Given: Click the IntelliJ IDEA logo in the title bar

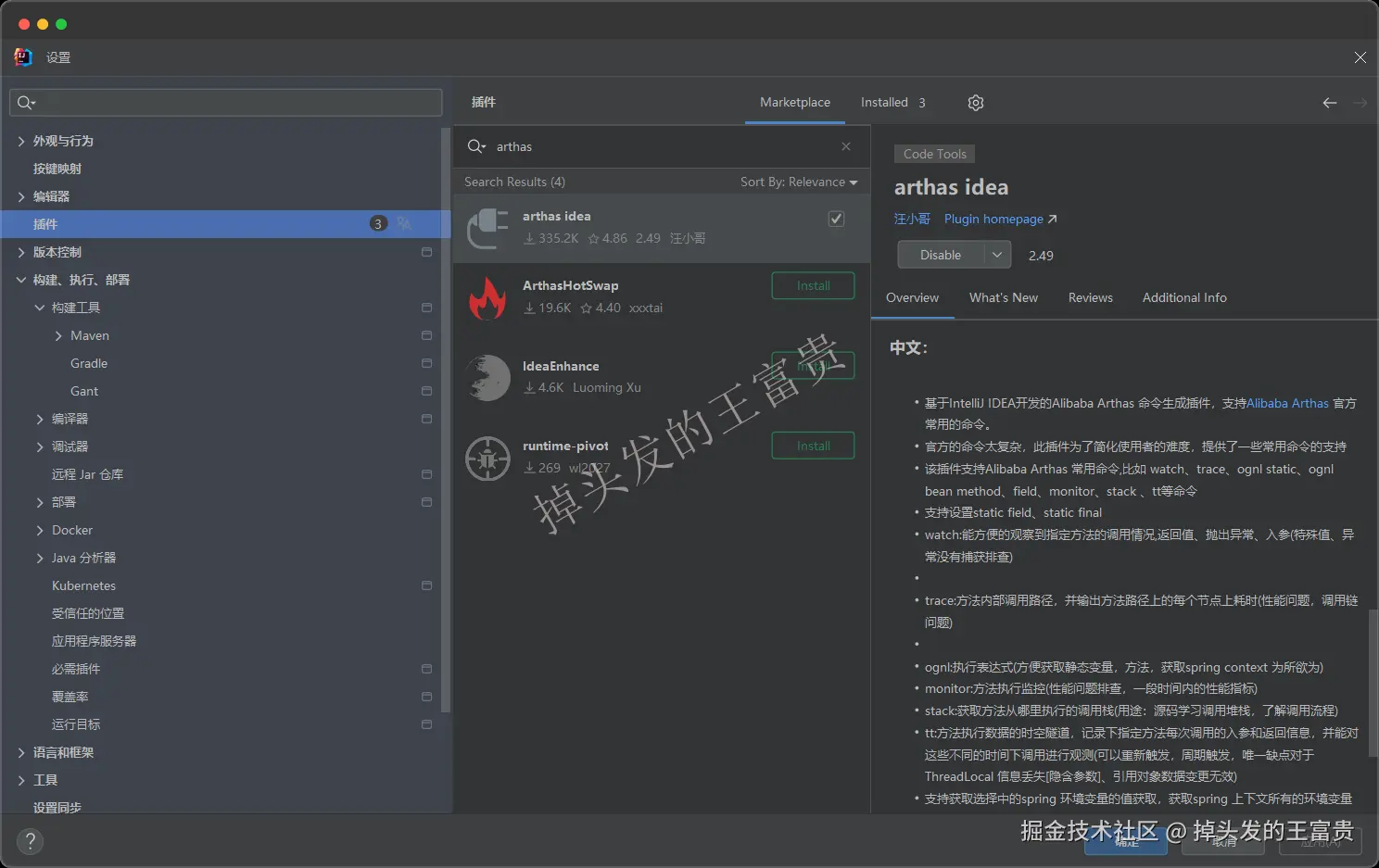Looking at the screenshot, I should [x=23, y=57].
